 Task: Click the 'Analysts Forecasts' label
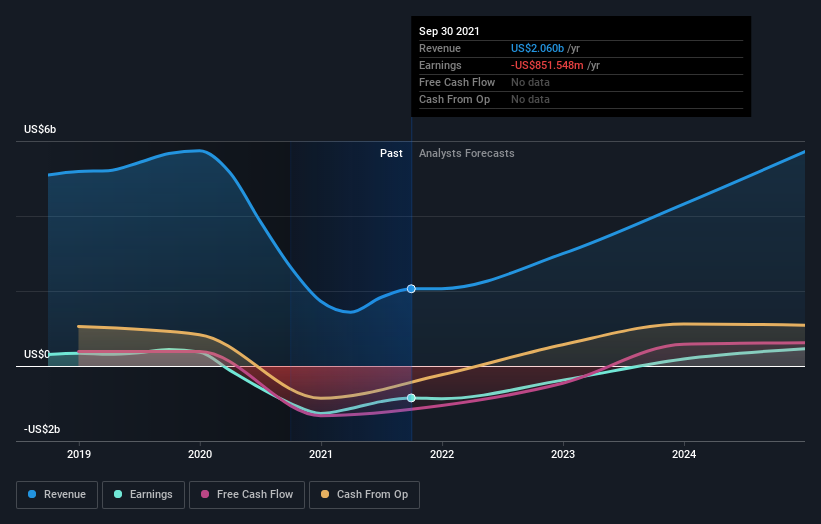467,153
